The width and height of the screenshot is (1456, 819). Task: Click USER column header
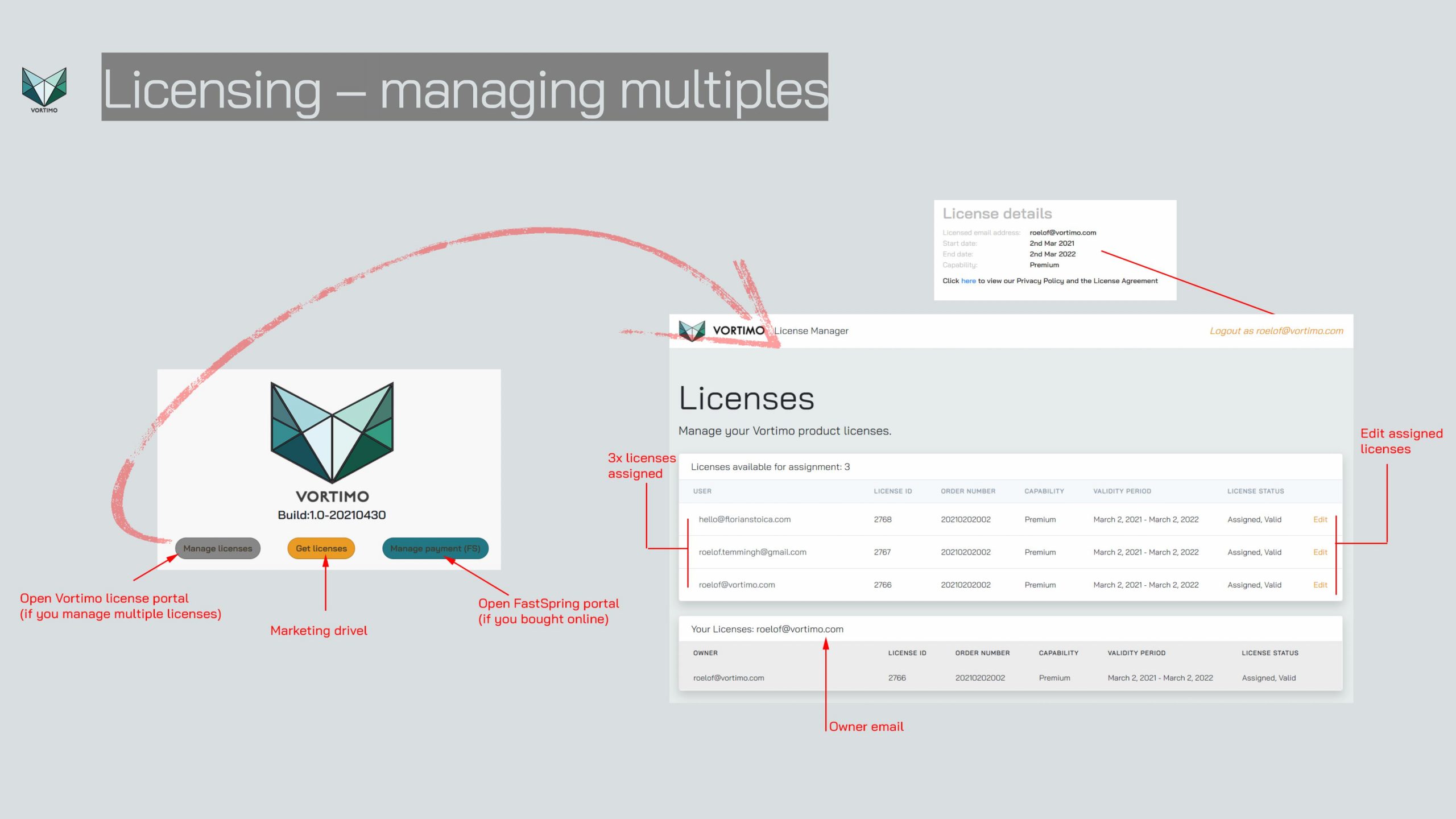702,491
